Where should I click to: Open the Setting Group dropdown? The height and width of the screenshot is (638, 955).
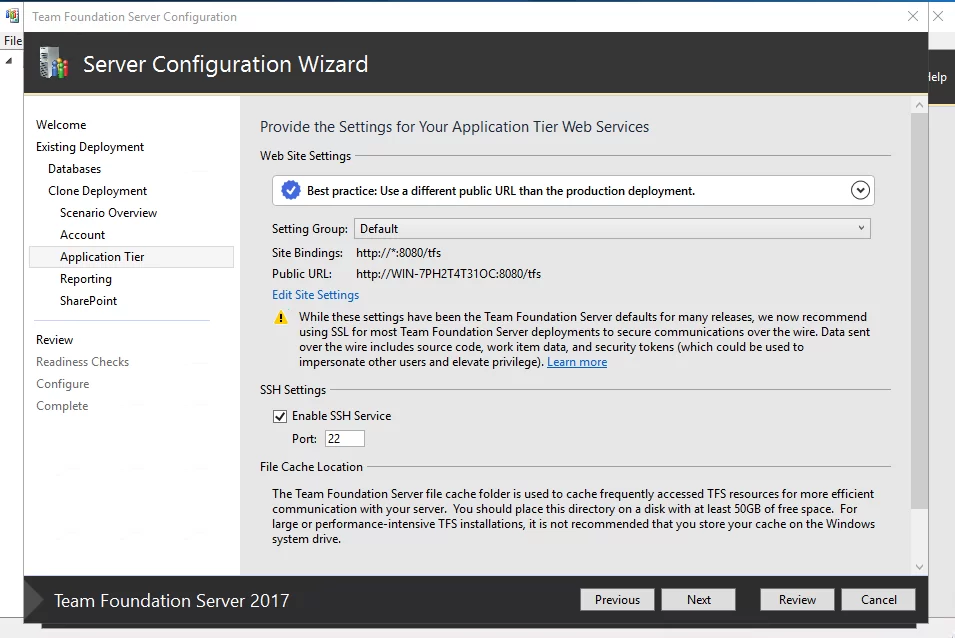click(612, 229)
